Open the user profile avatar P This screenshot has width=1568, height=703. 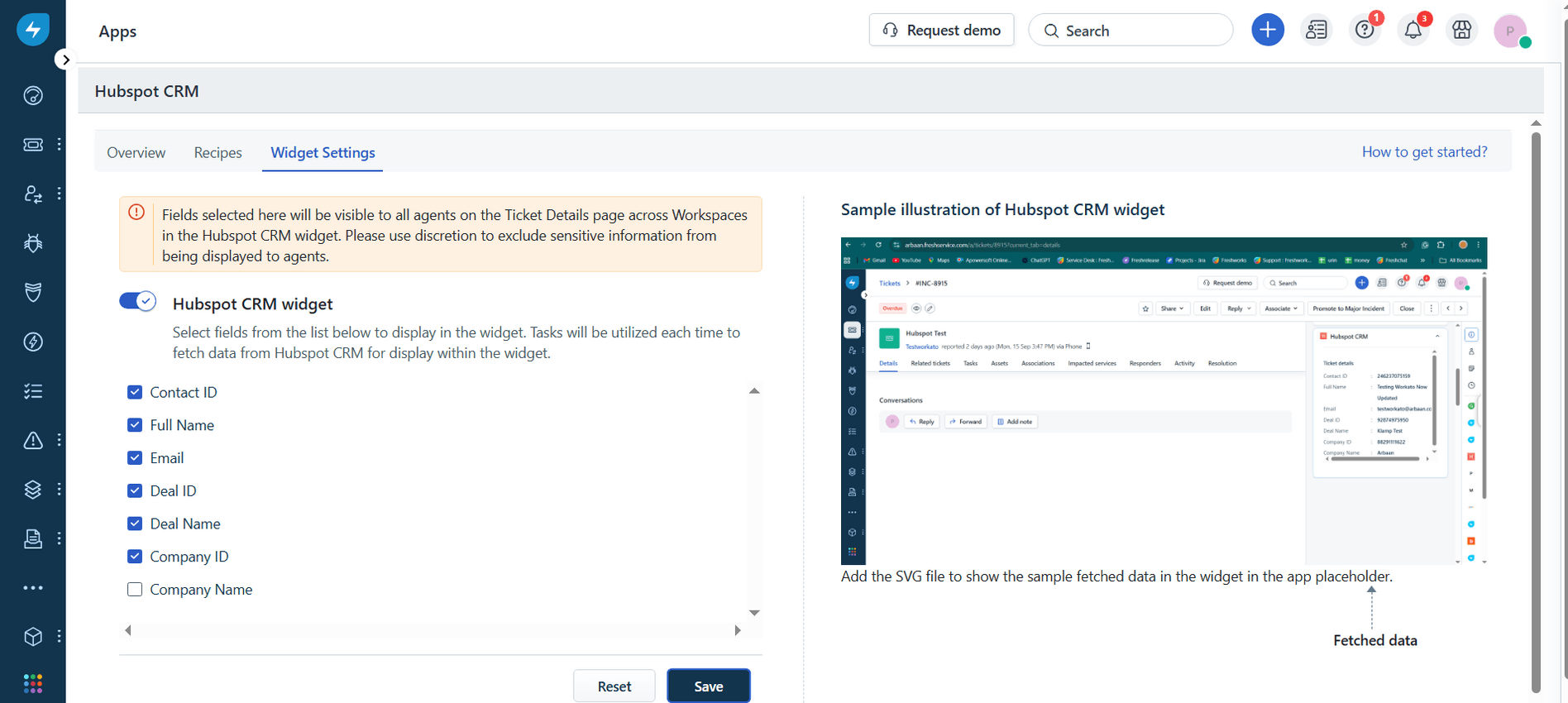pyautogui.click(x=1511, y=31)
